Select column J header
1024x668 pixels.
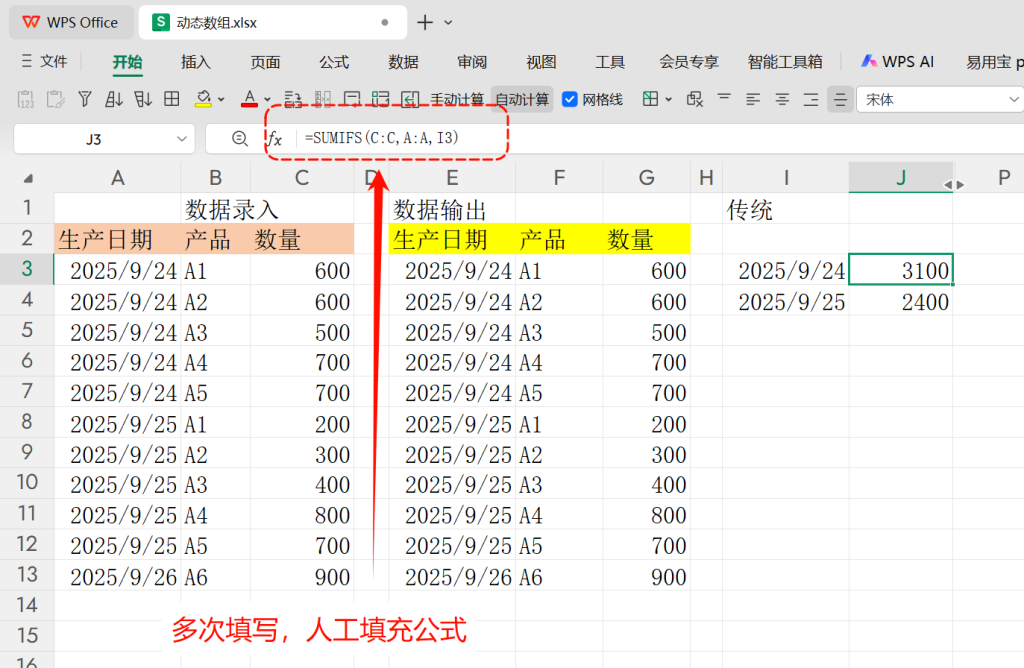(901, 177)
